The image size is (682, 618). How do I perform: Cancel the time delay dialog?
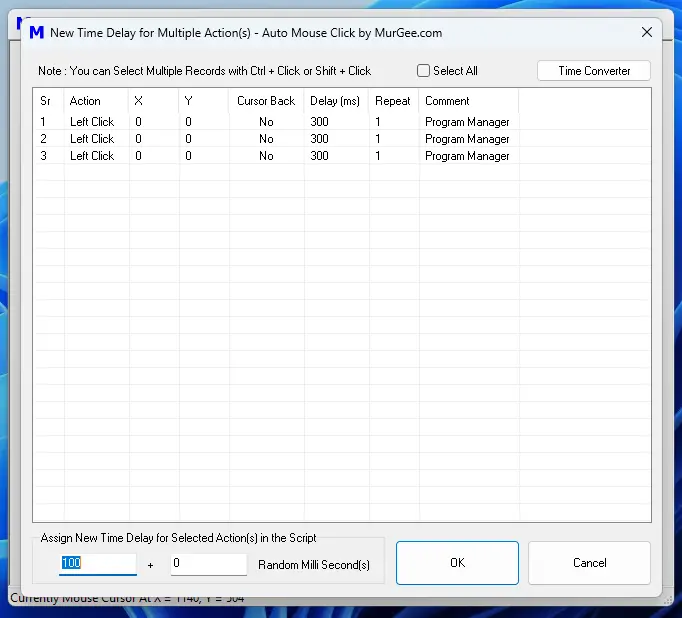pos(589,563)
